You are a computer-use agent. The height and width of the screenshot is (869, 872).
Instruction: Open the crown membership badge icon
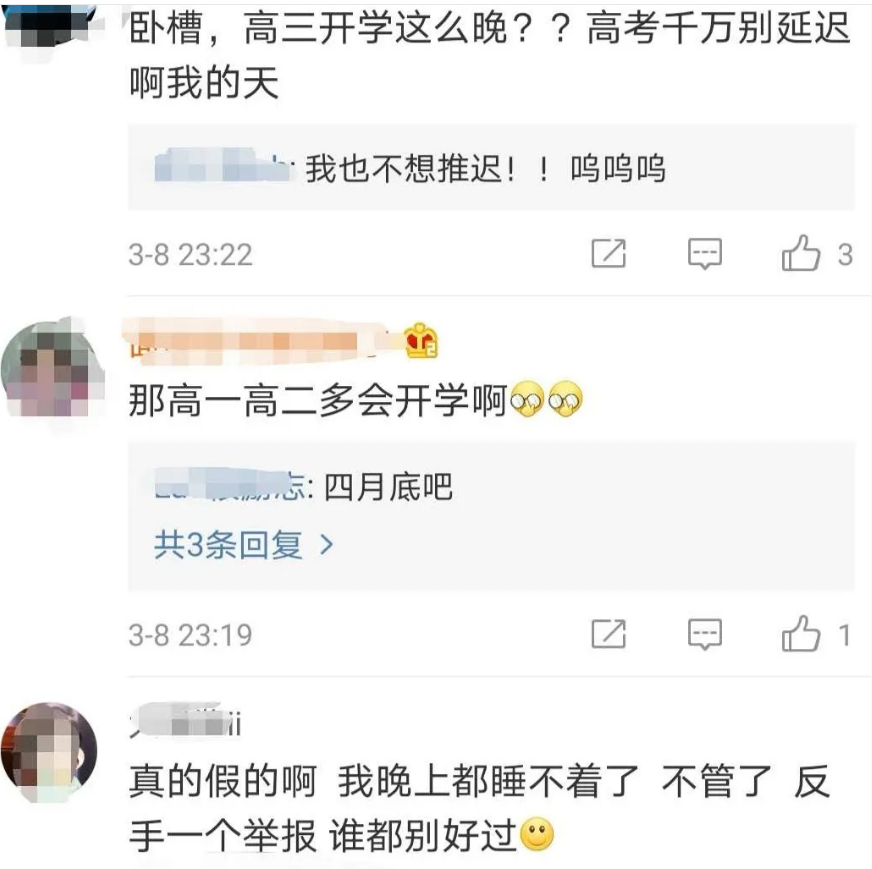(422, 340)
